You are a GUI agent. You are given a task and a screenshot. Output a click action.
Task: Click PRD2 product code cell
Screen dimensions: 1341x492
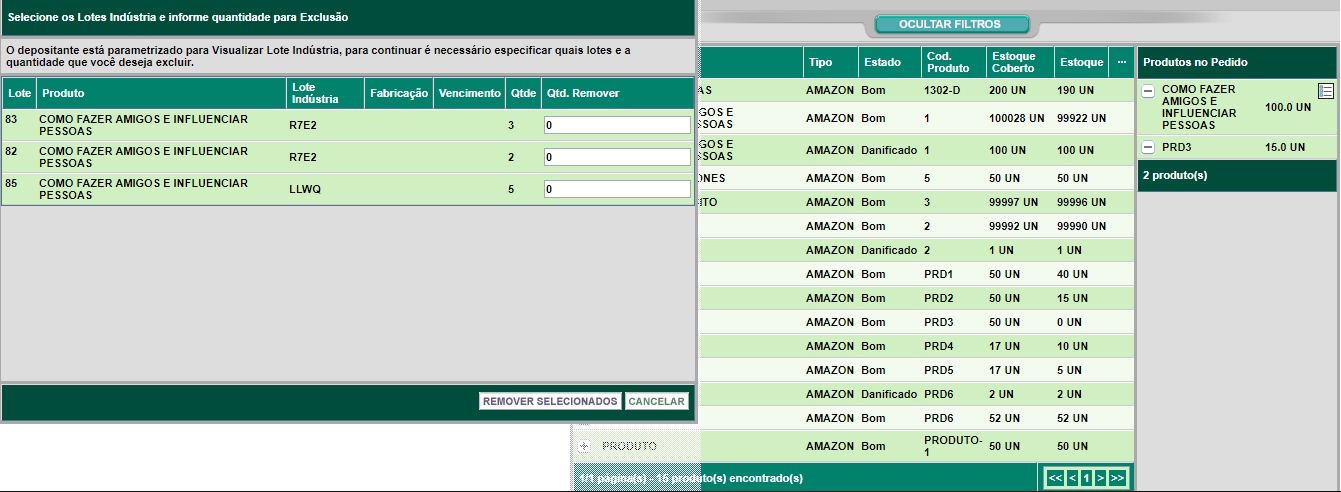click(x=939, y=298)
